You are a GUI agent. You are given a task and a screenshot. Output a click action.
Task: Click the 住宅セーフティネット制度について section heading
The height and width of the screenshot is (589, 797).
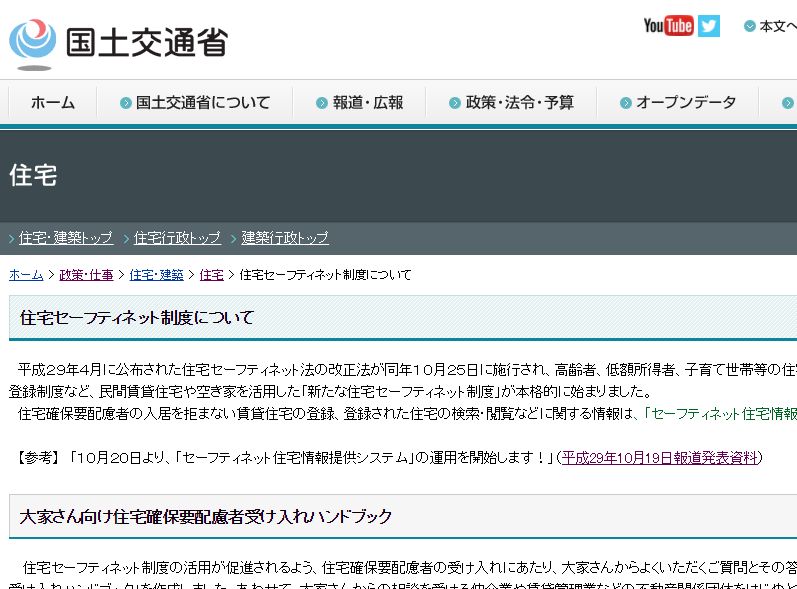click(x=137, y=318)
